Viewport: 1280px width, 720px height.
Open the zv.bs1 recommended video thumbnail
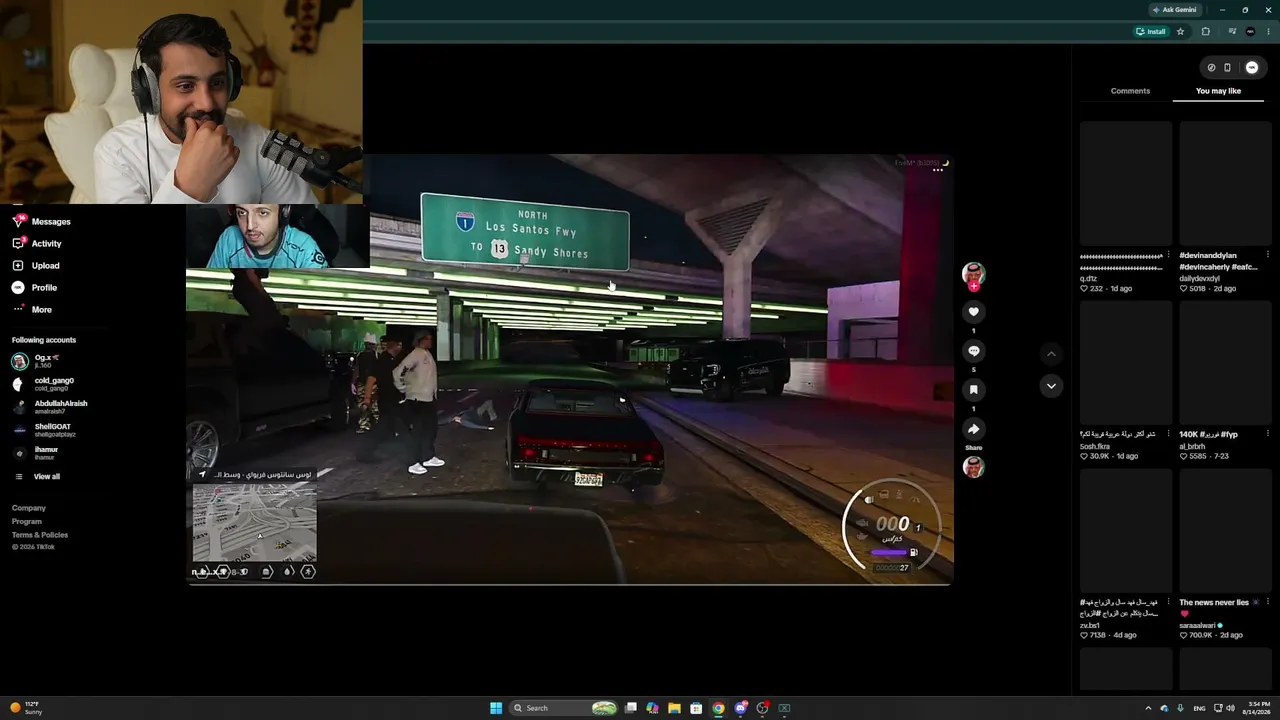[1125, 531]
